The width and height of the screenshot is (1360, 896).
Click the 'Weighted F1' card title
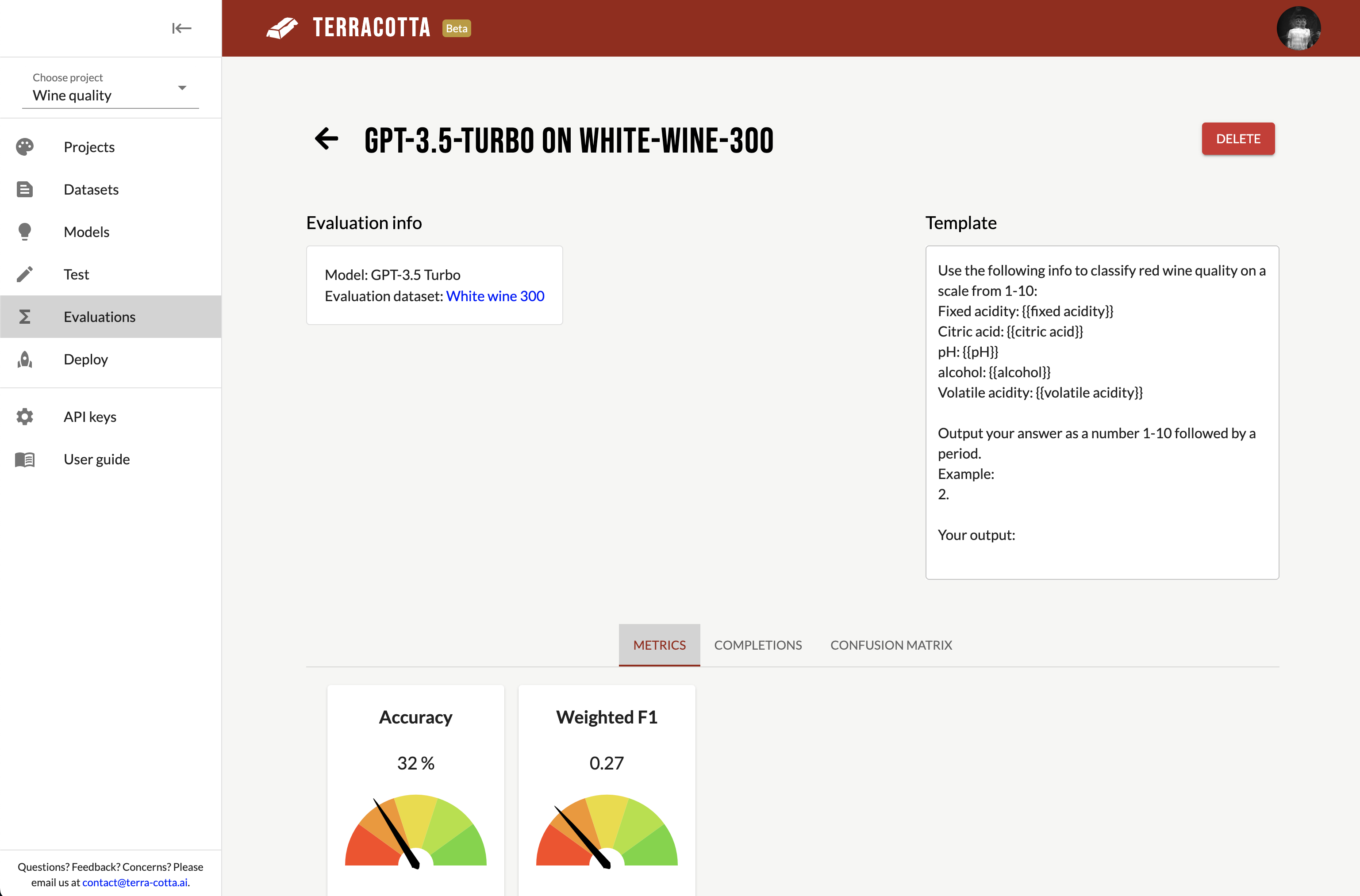607,716
